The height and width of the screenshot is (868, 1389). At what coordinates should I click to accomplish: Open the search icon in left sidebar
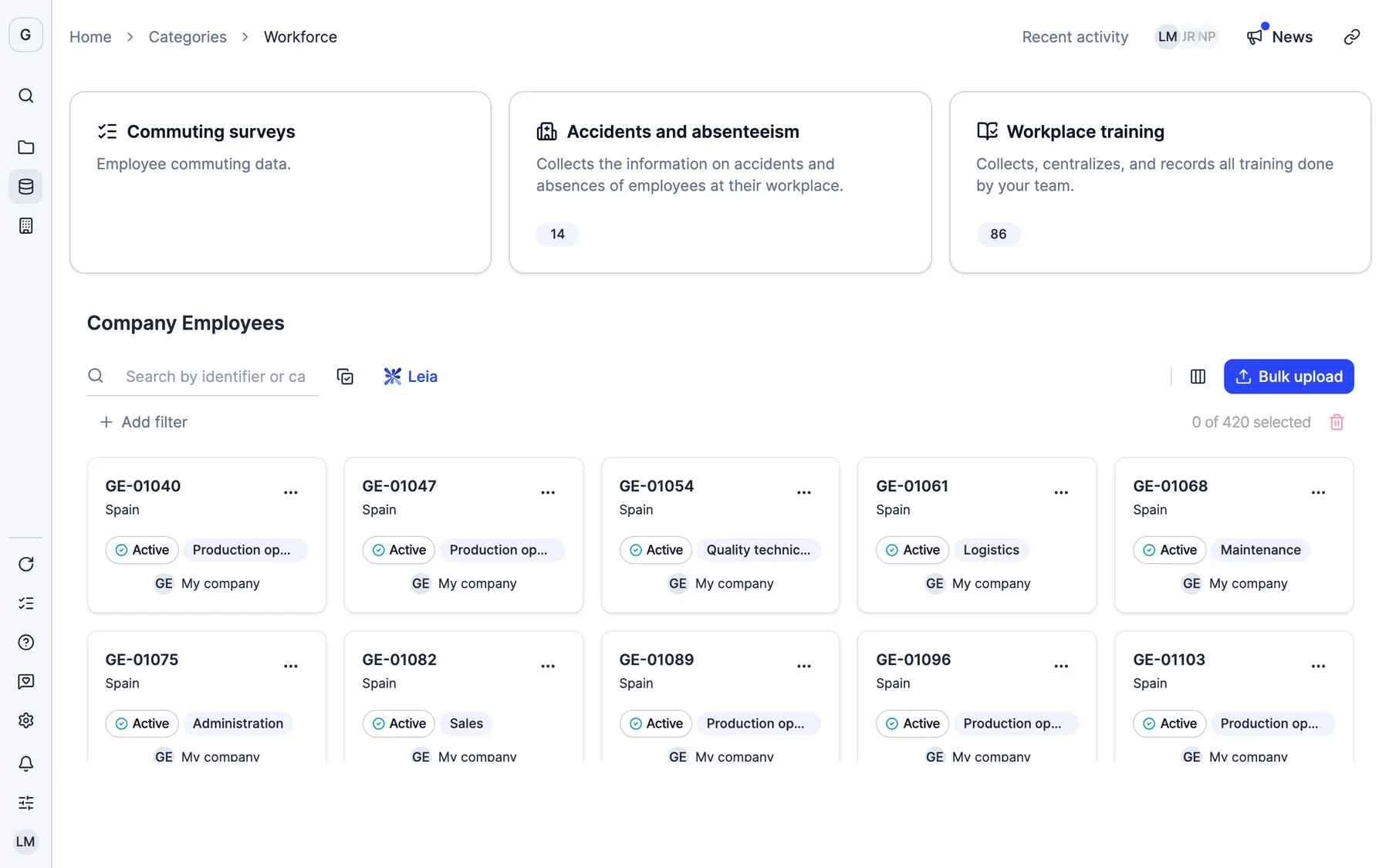tap(25, 96)
